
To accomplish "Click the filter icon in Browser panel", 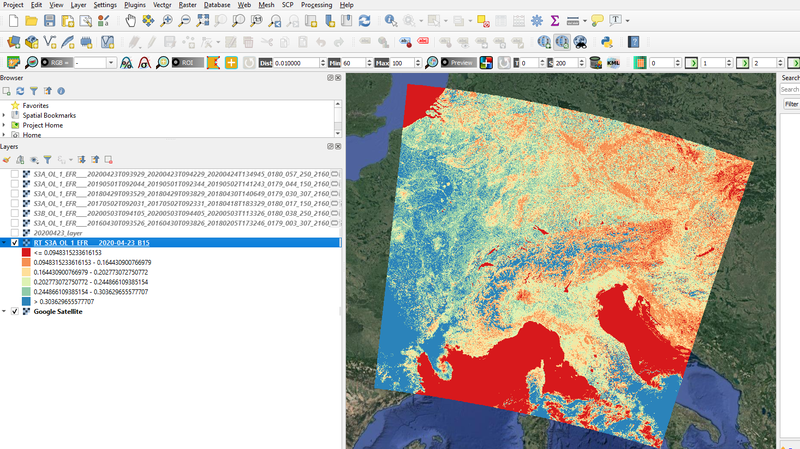I will click(33, 91).
